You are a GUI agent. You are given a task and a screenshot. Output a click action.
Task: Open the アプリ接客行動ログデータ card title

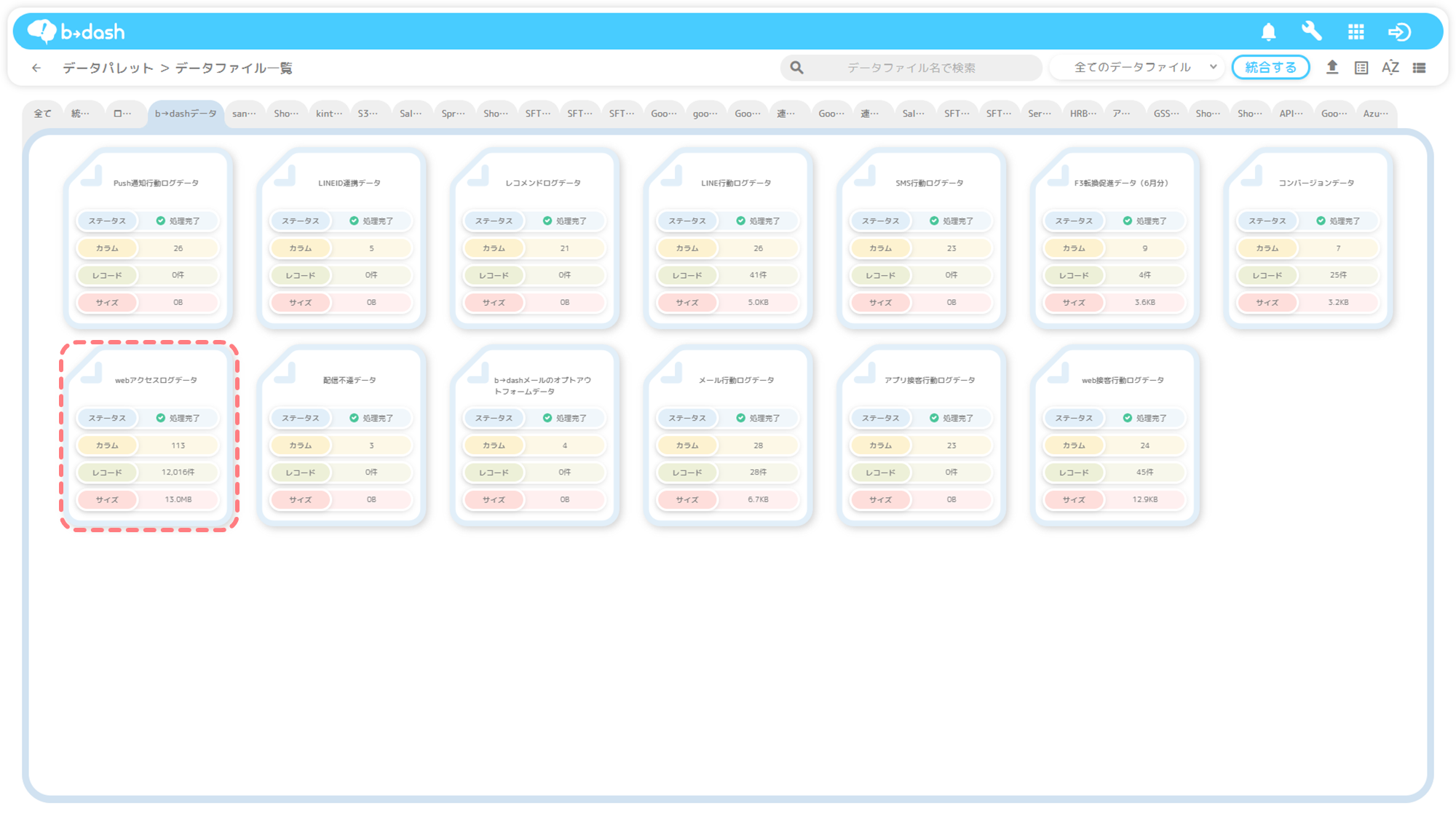(x=930, y=380)
